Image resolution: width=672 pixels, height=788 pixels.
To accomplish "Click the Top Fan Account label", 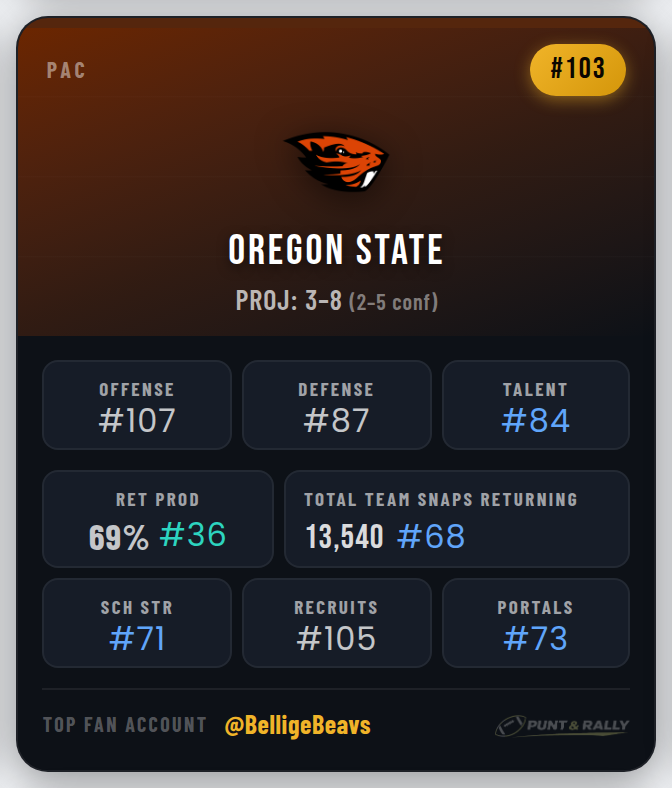I will coord(125,725).
